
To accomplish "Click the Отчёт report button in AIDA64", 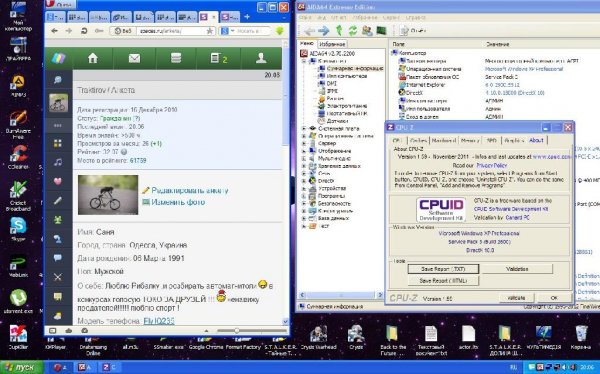I will (413, 31).
